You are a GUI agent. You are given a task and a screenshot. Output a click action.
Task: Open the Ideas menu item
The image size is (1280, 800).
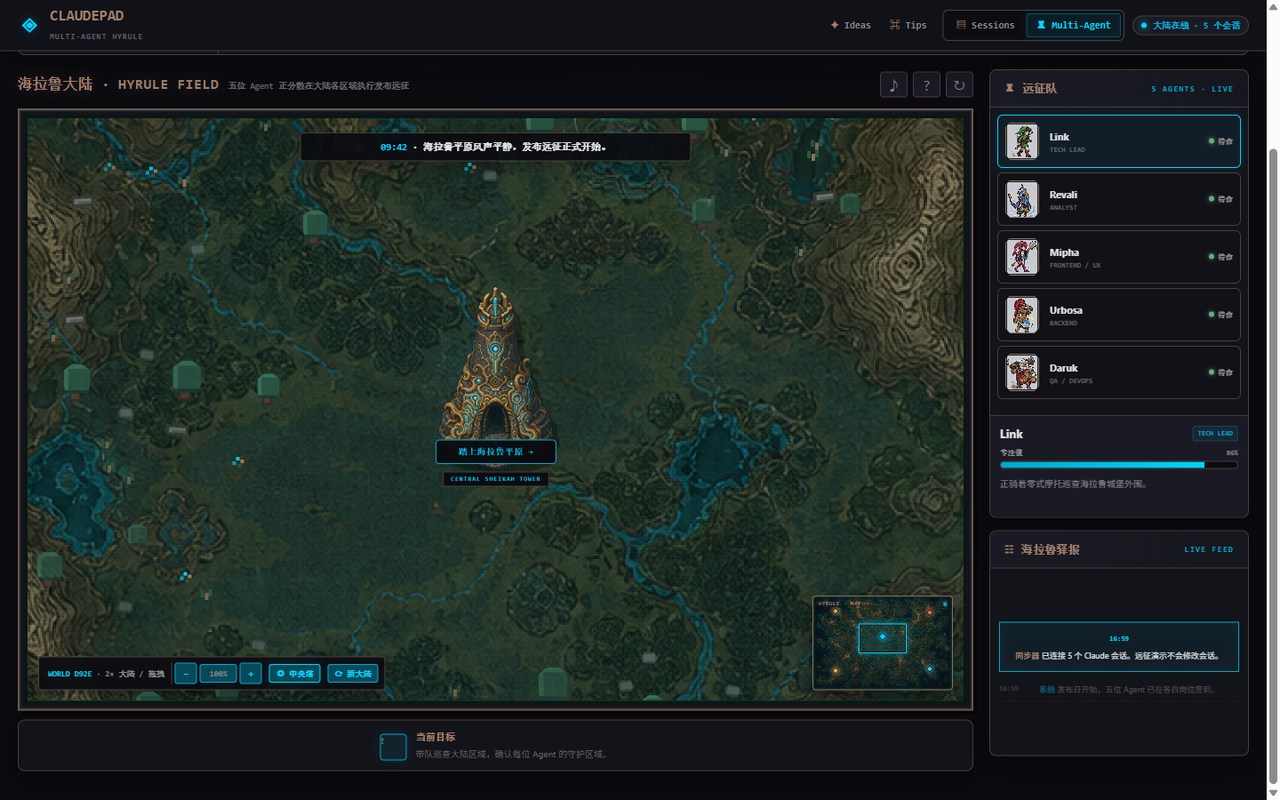pyautogui.click(x=850, y=25)
